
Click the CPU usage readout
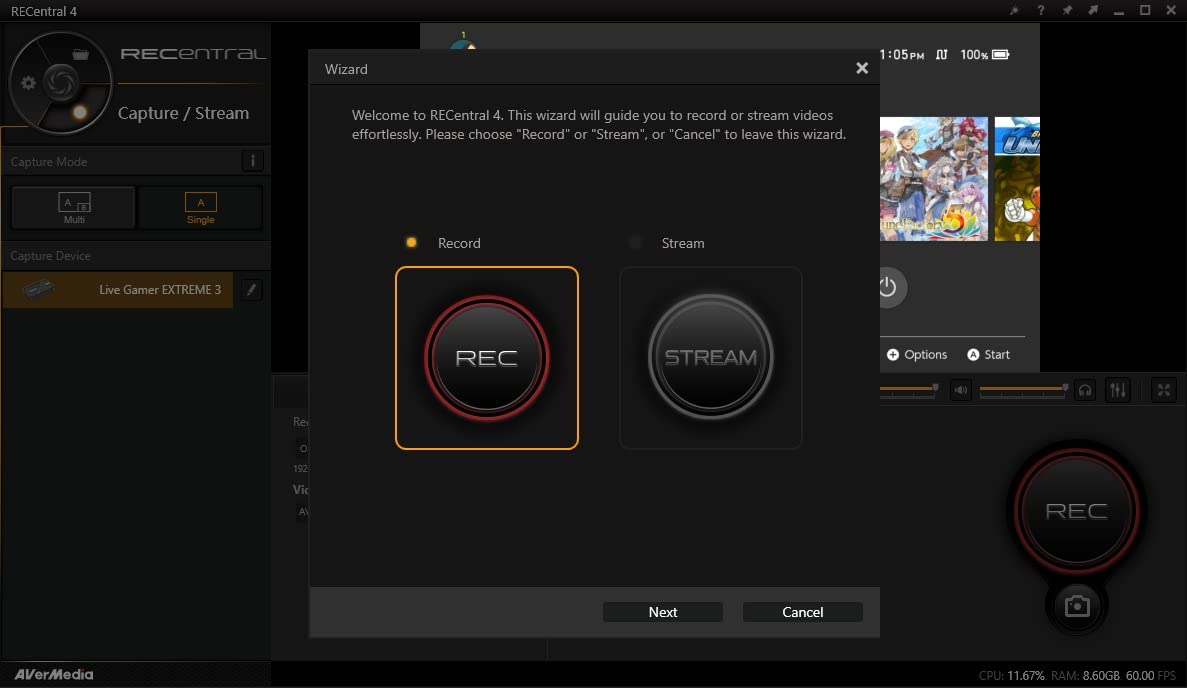pos(1011,675)
